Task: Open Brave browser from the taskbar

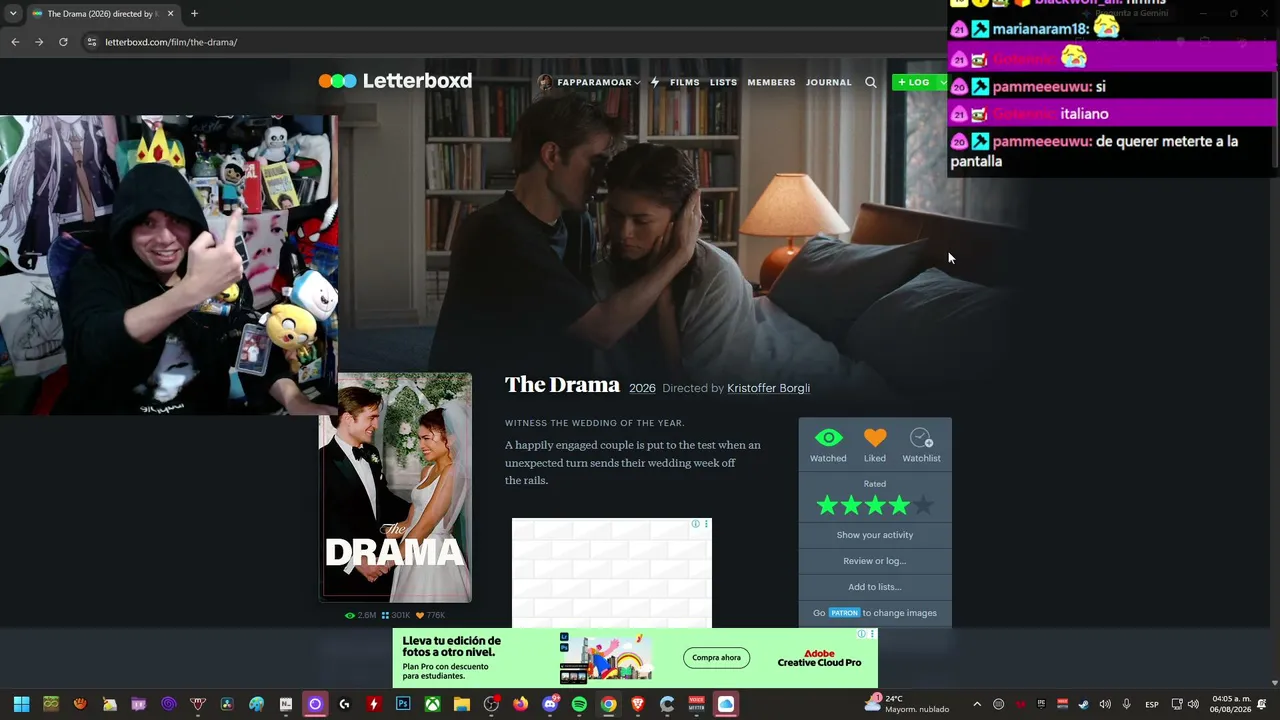Action: click(x=638, y=704)
